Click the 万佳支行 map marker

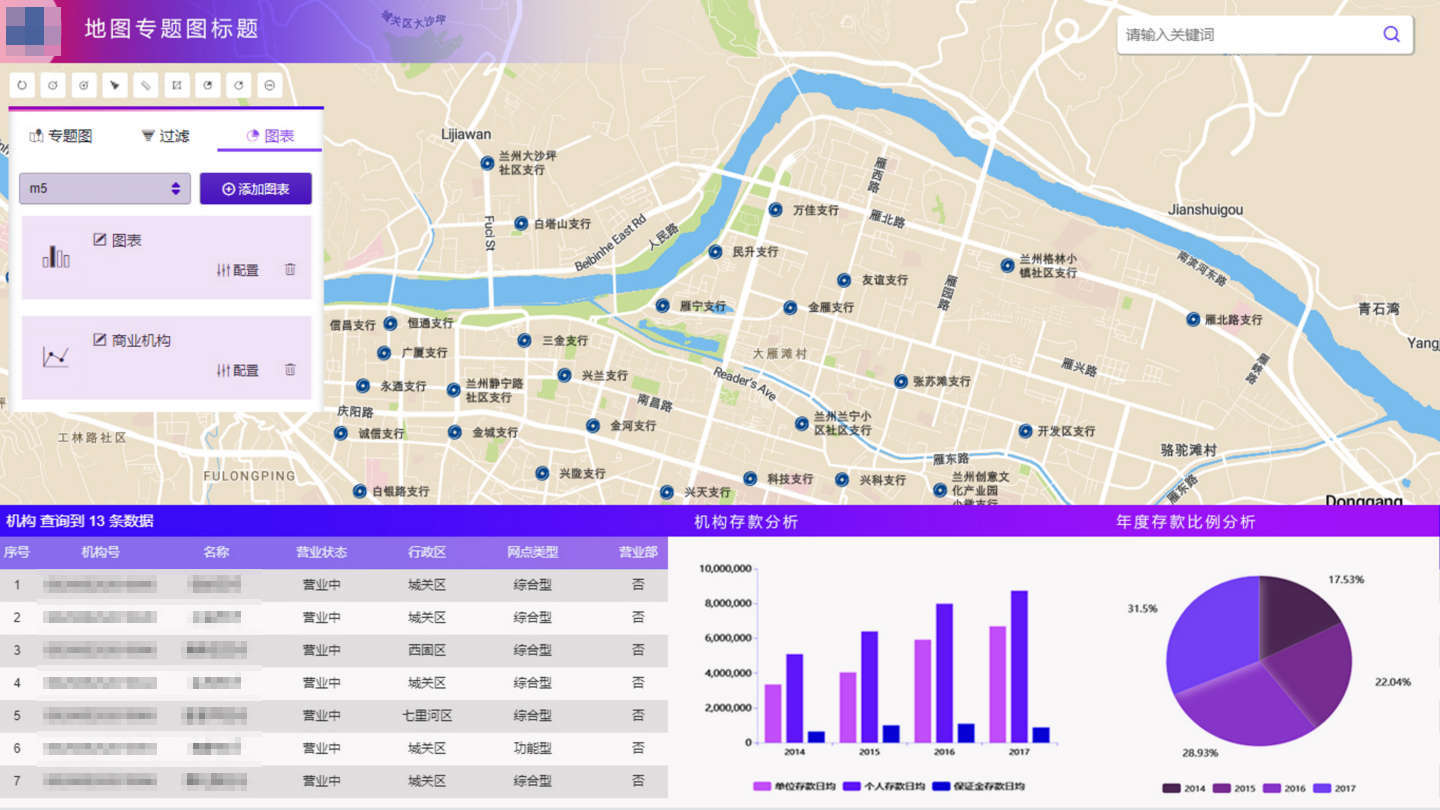[775, 209]
